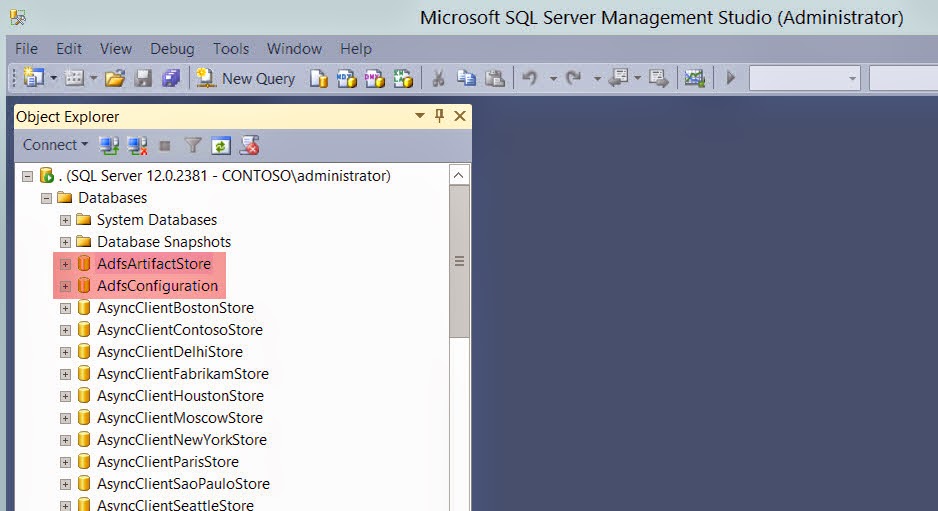Open the Help menu

pos(356,48)
